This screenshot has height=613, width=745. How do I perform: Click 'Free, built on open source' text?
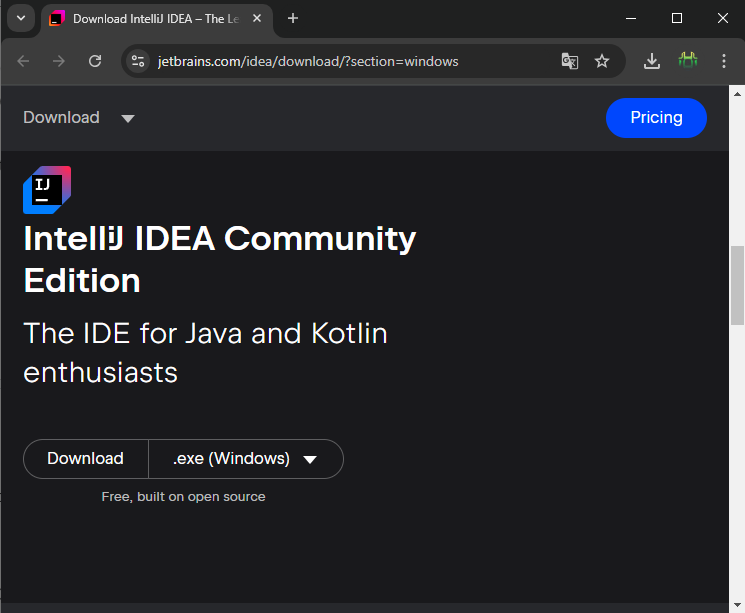click(183, 497)
